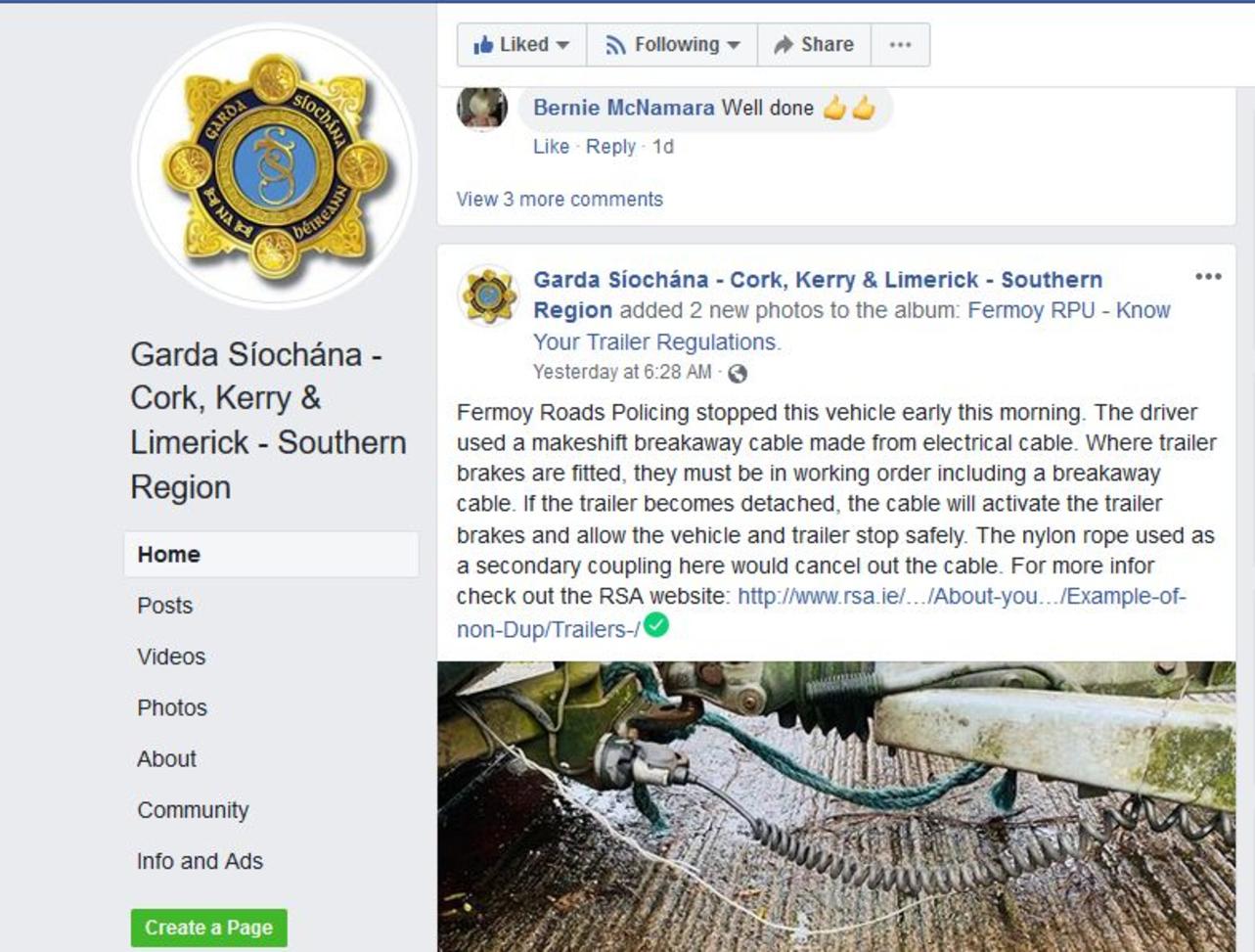The height and width of the screenshot is (952, 1255).
Task: Select Posts in the page sidebar
Action: (165, 606)
